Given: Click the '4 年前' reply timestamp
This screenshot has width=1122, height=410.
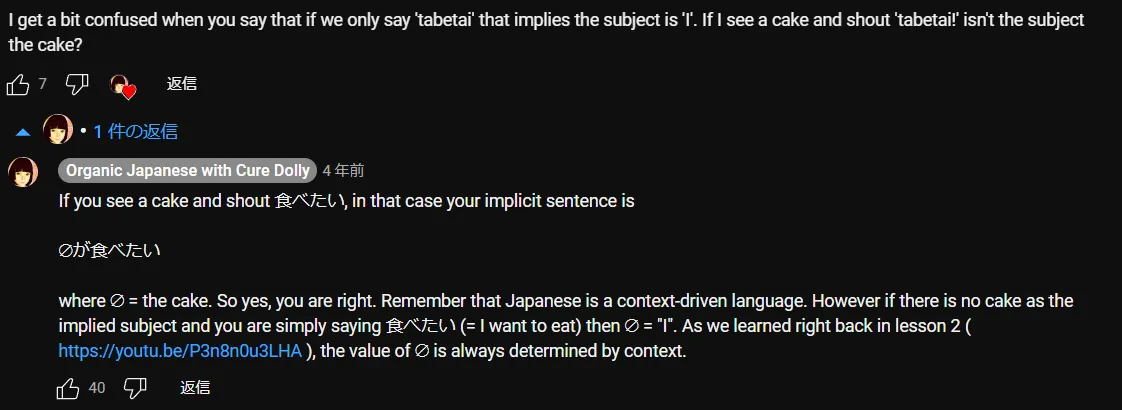Looking at the screenshot, I should [x=344, y=171].
